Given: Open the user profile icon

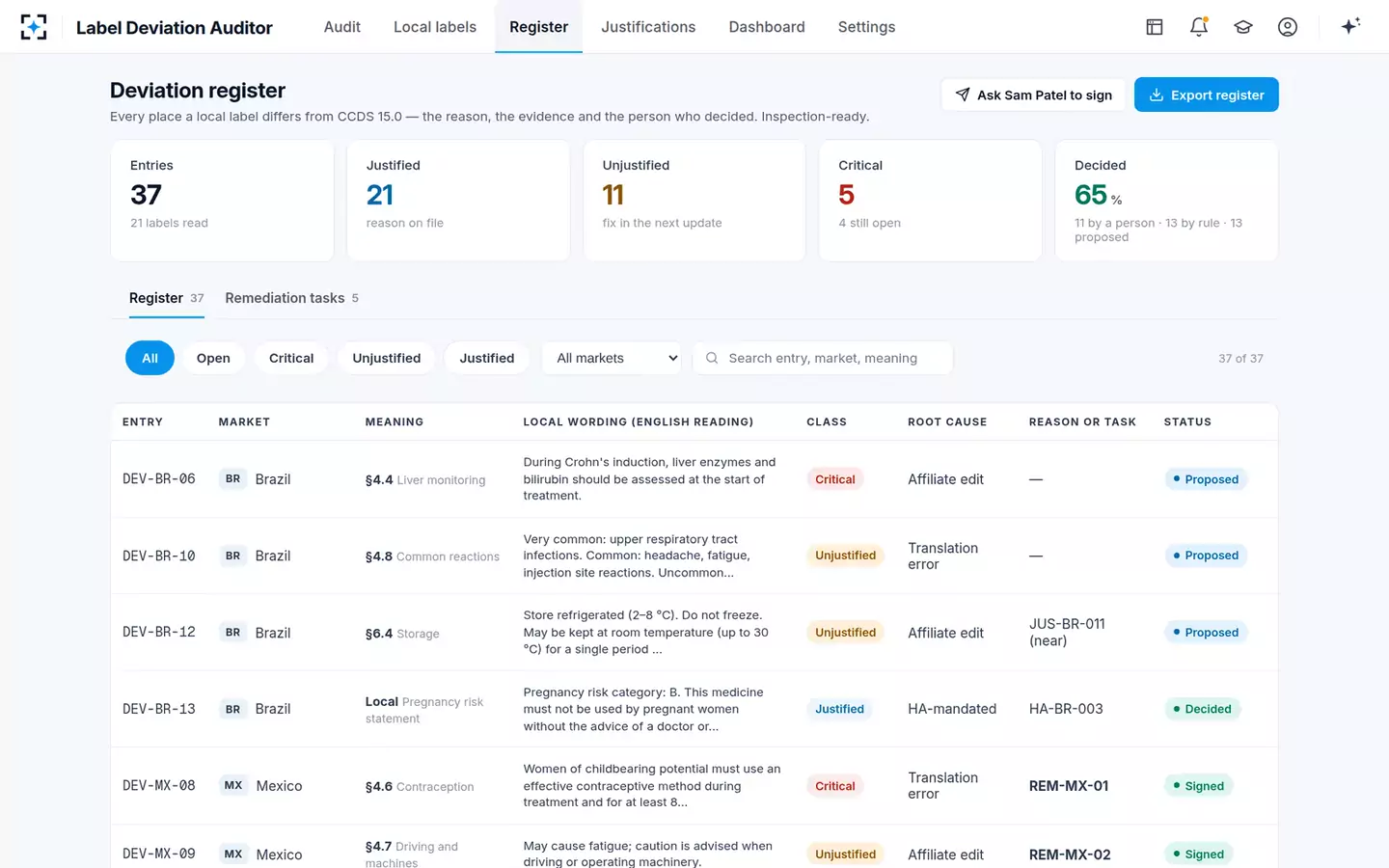Looking at the screenshot, I should click(x=1288, y=27).
